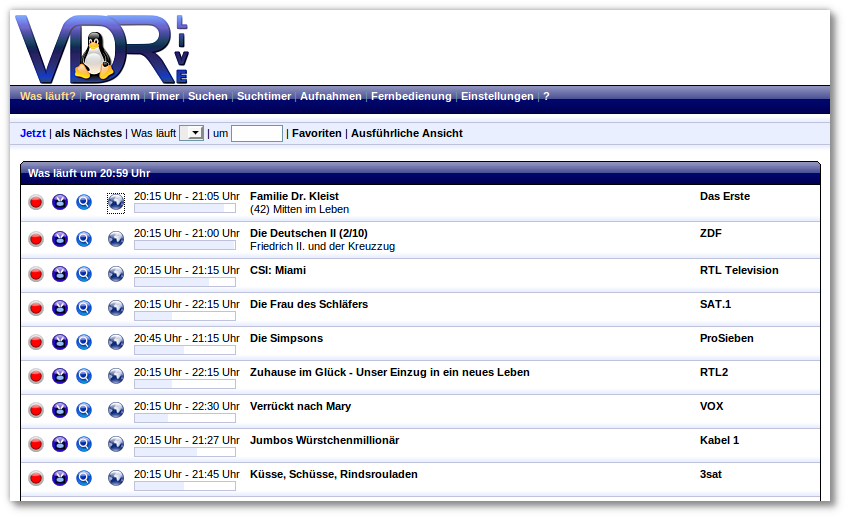The width and height of the screenshot is (847, 518).
Task: Search repeats magnifier for Familie Dr. Kleist
Action: [x=84, y=203]
